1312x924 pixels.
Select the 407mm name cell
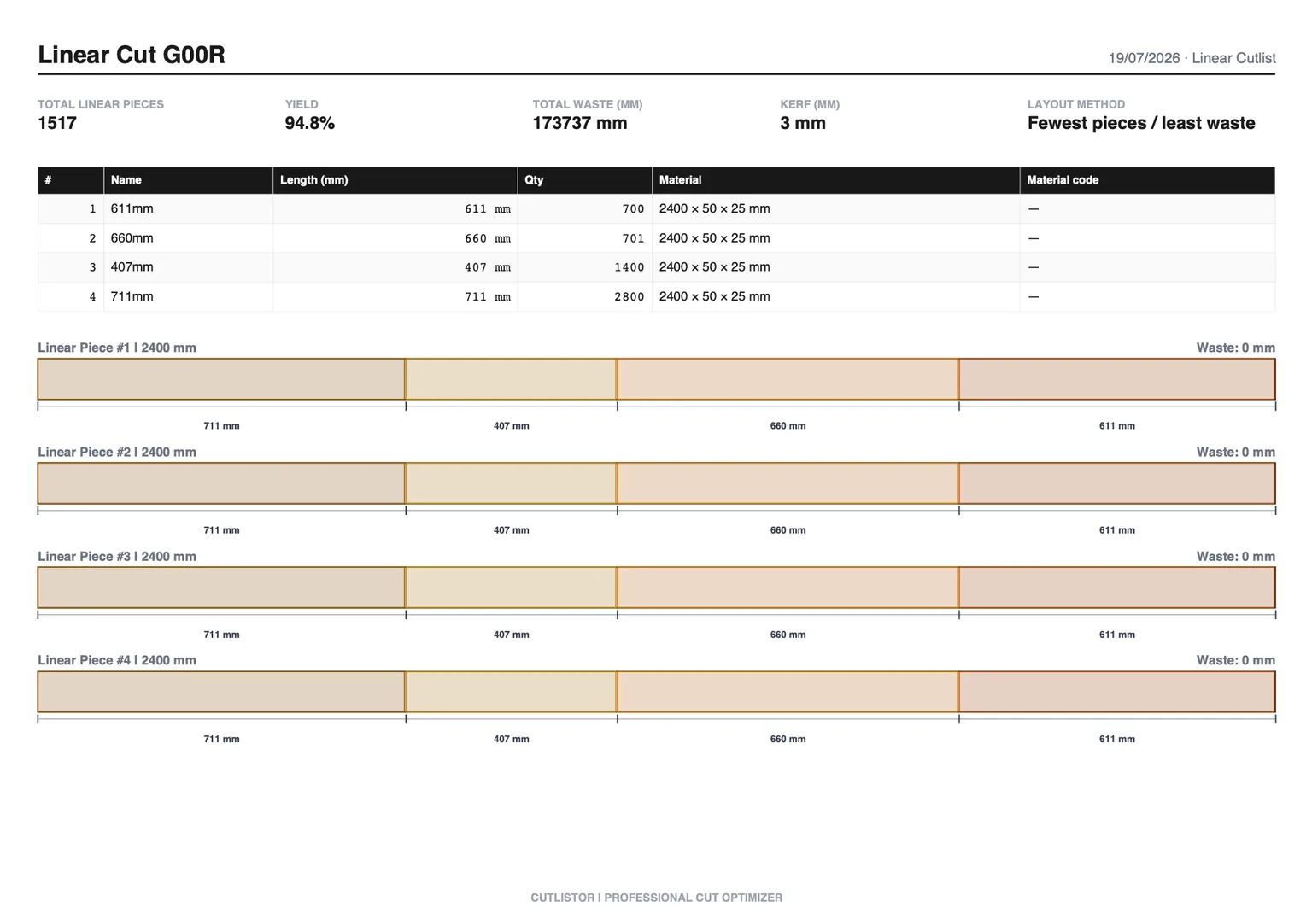coord(188,267)
